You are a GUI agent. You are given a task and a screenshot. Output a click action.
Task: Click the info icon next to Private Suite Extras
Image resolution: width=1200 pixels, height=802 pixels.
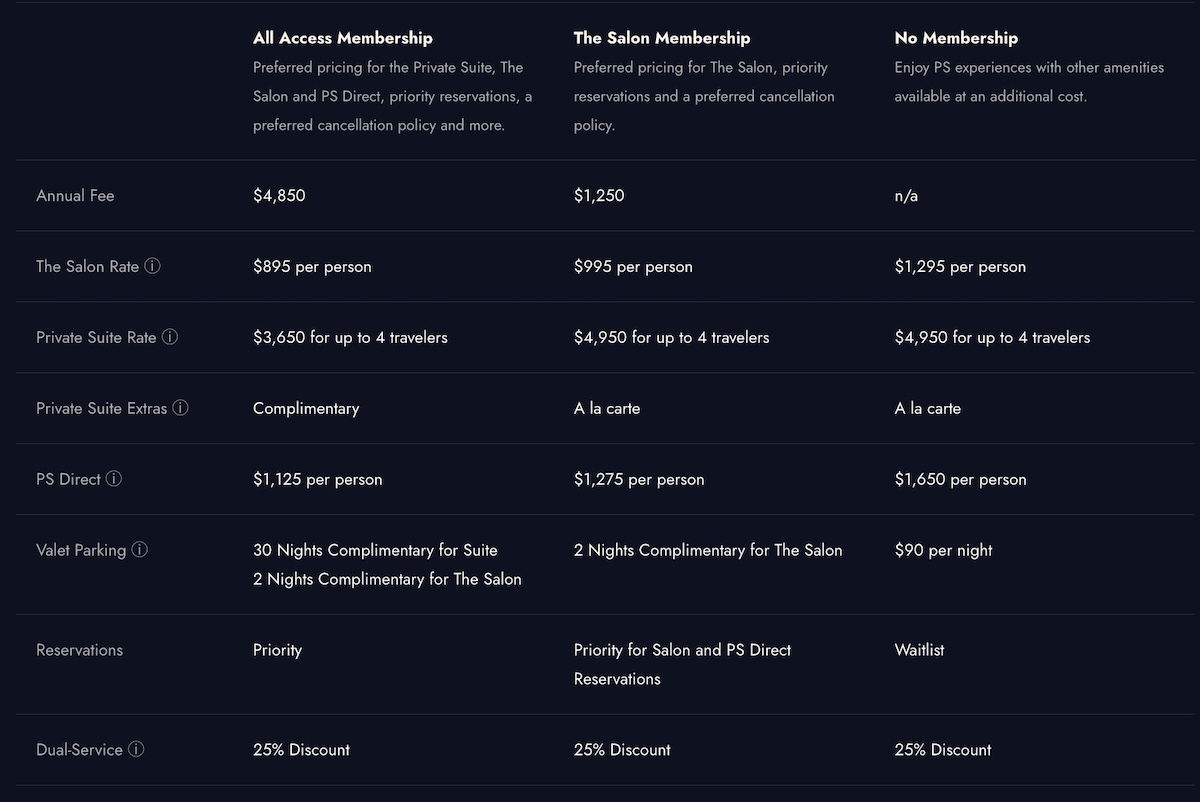click(180, 408)
